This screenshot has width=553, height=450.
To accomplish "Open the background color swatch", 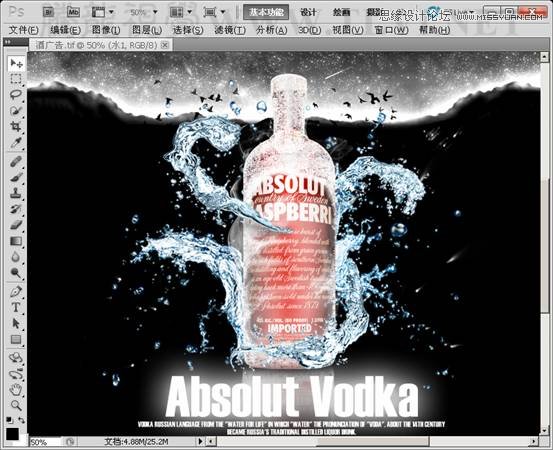I will coord(23,439).
